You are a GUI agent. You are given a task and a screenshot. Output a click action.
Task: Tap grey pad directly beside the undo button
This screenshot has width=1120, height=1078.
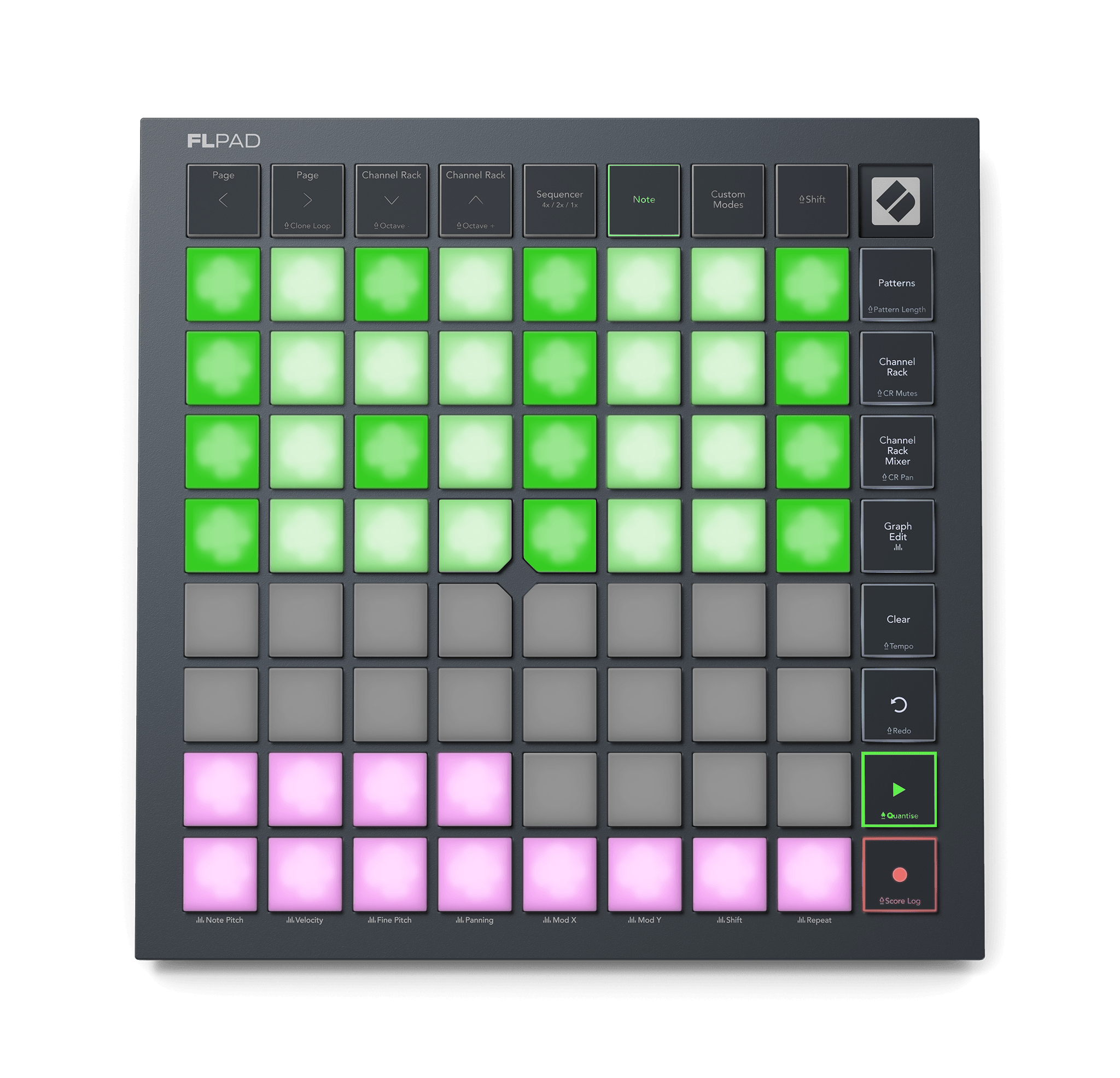coord(814,705)
